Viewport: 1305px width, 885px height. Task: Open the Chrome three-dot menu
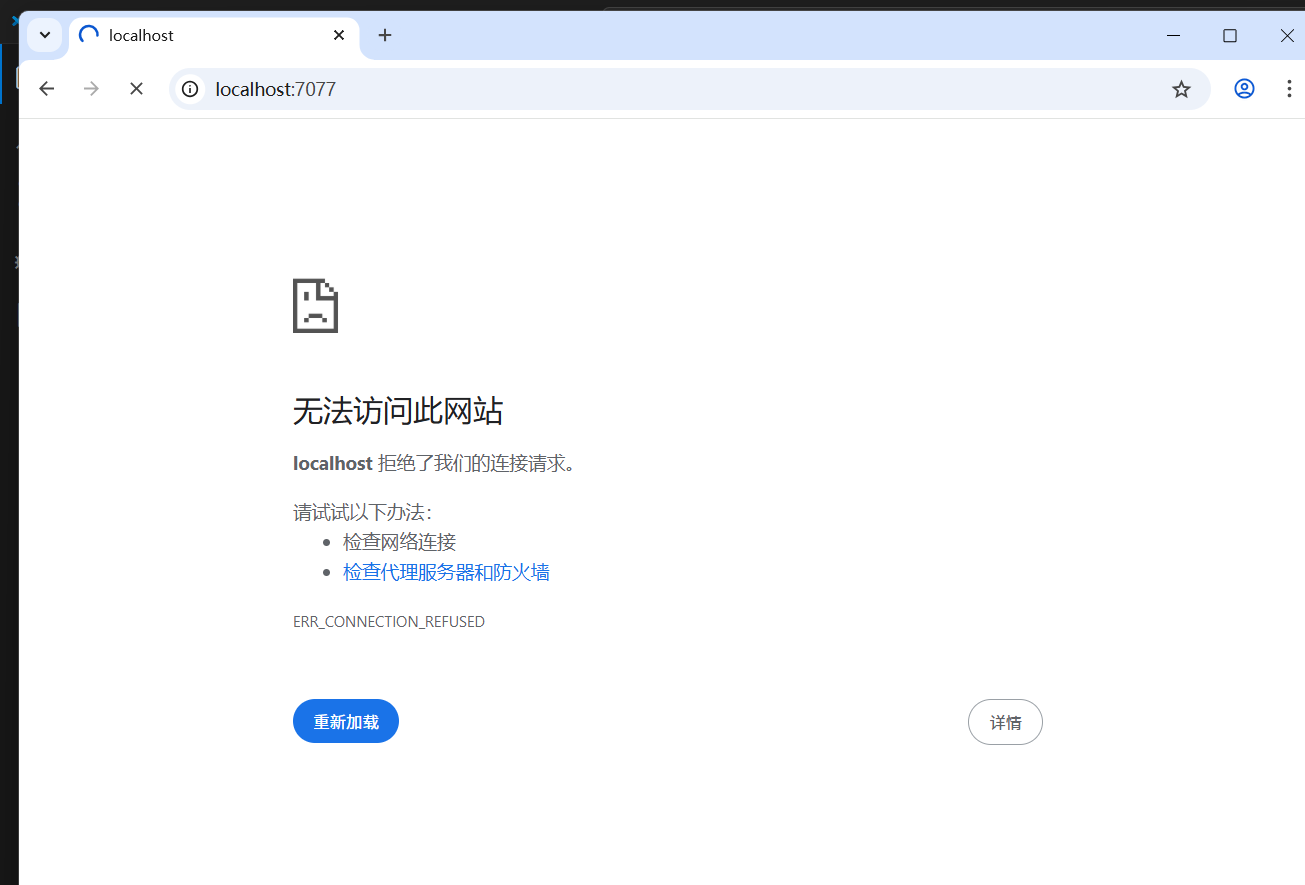pyautogui.click(x=1288, y=89)
